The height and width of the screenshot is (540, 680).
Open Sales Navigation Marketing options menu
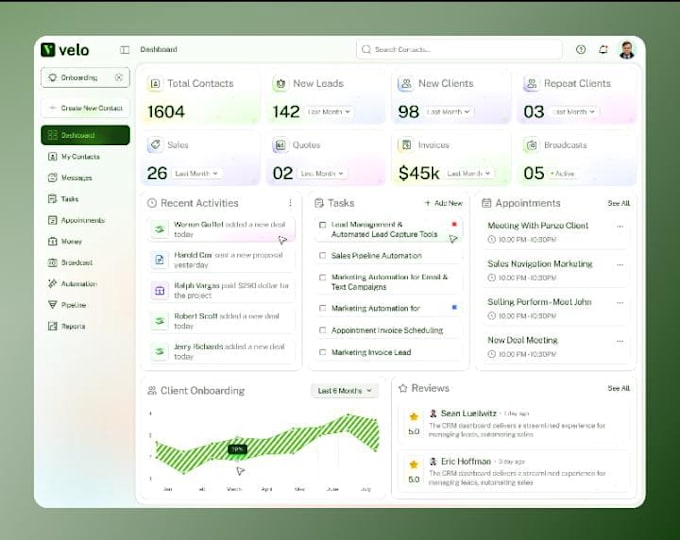tap(620, 265)
